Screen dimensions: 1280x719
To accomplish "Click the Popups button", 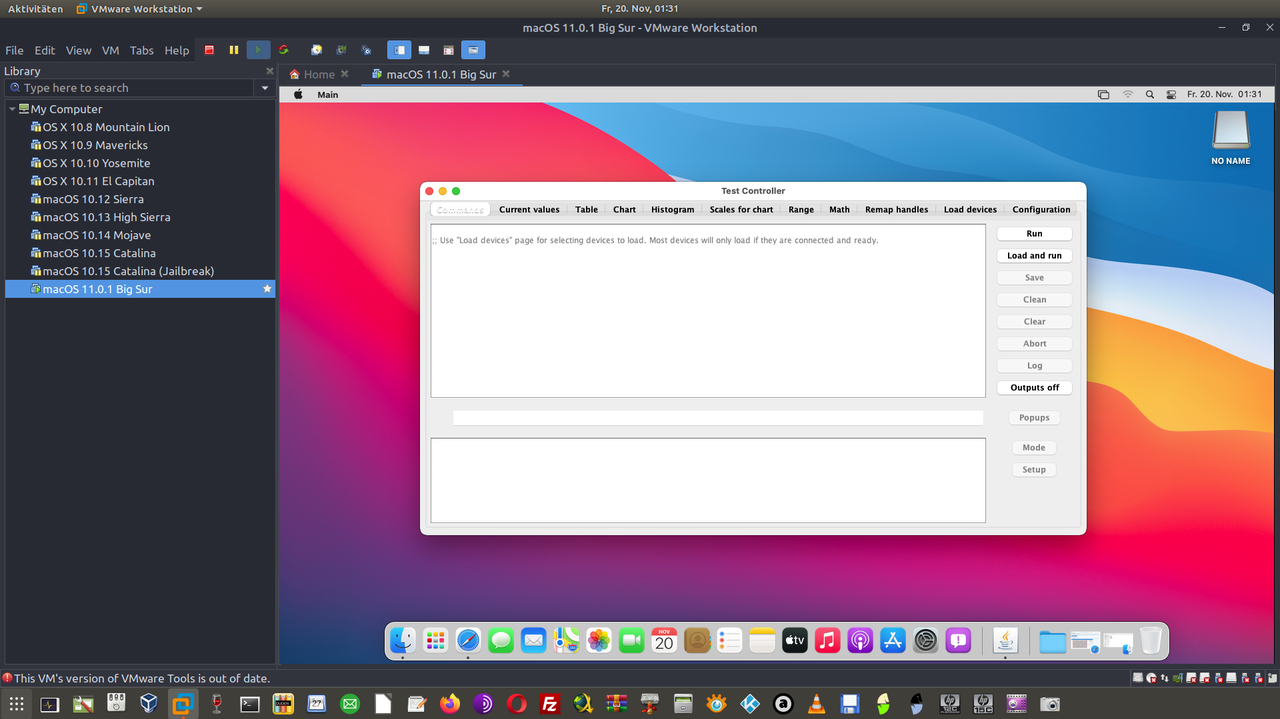I will pos(1034,418).
